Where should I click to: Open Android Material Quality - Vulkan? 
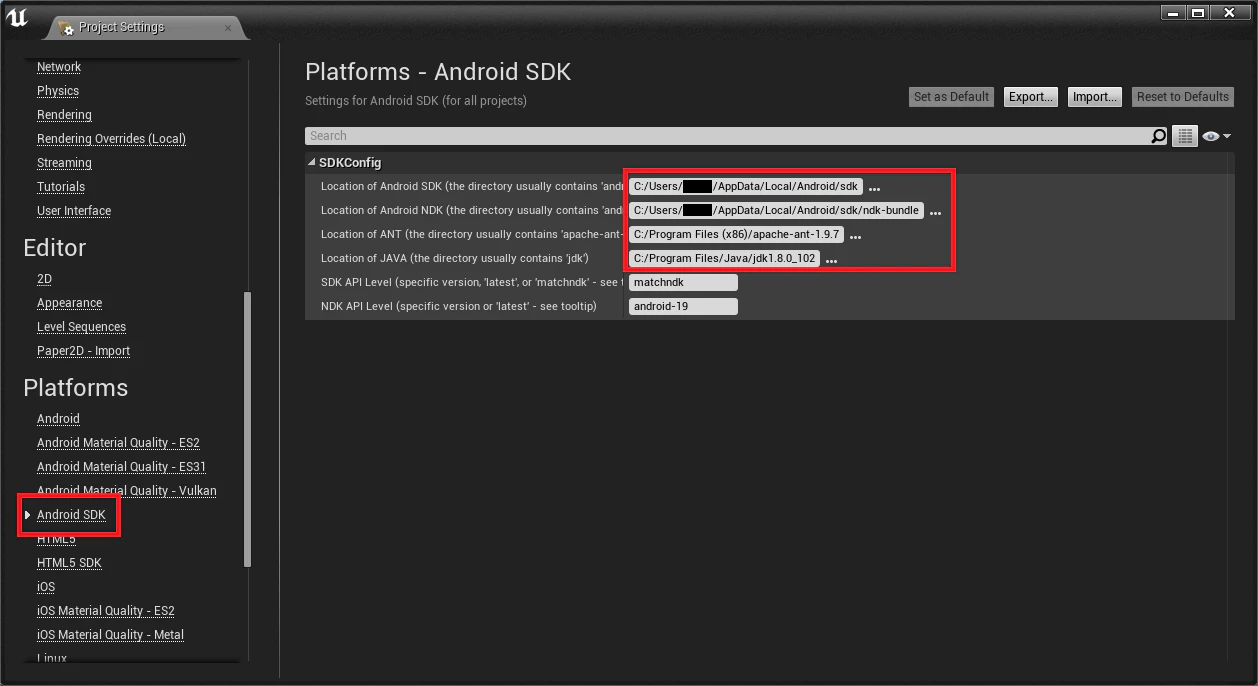(x=127, y=491)
